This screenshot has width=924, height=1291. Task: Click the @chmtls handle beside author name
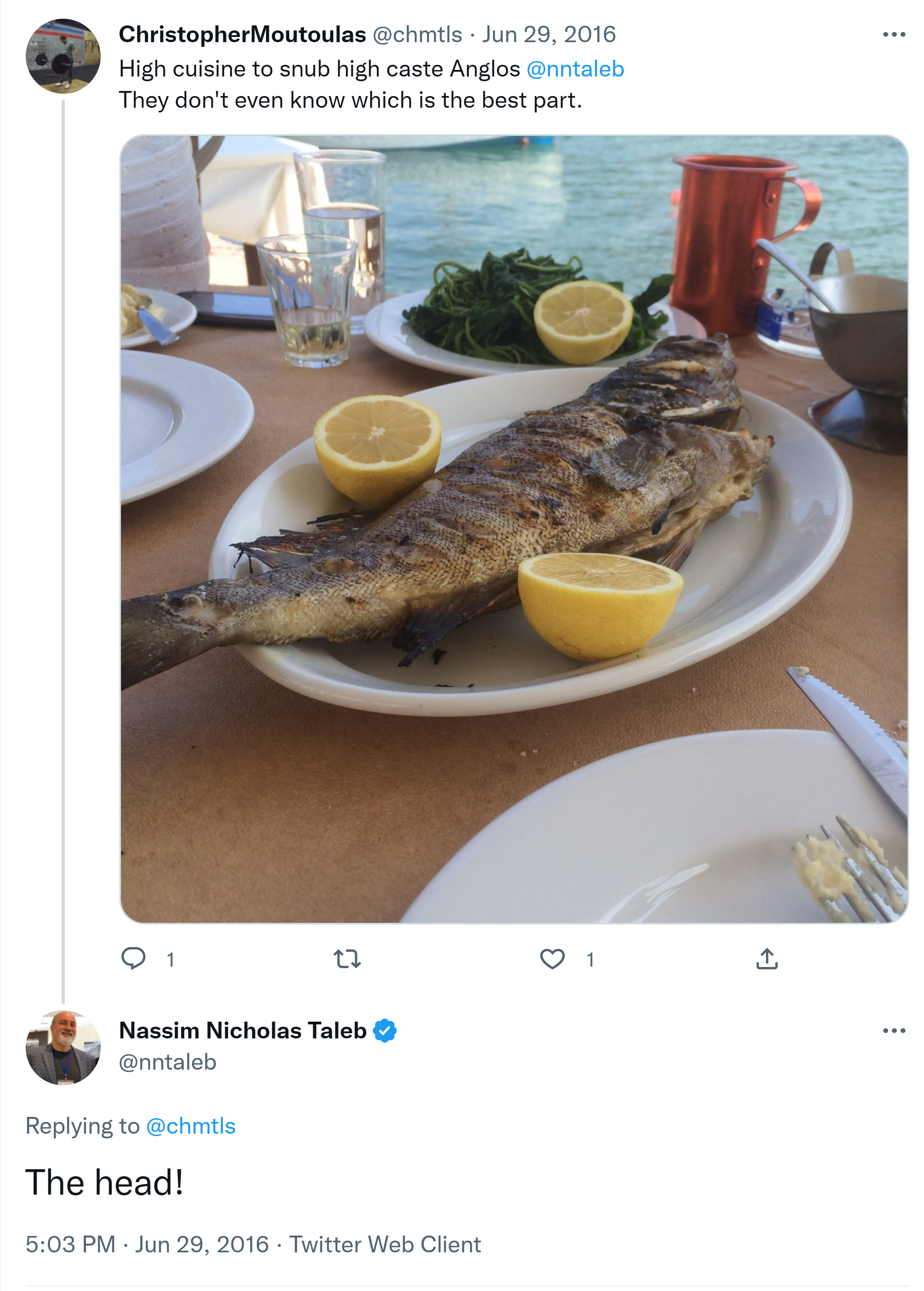pos(417,35)
